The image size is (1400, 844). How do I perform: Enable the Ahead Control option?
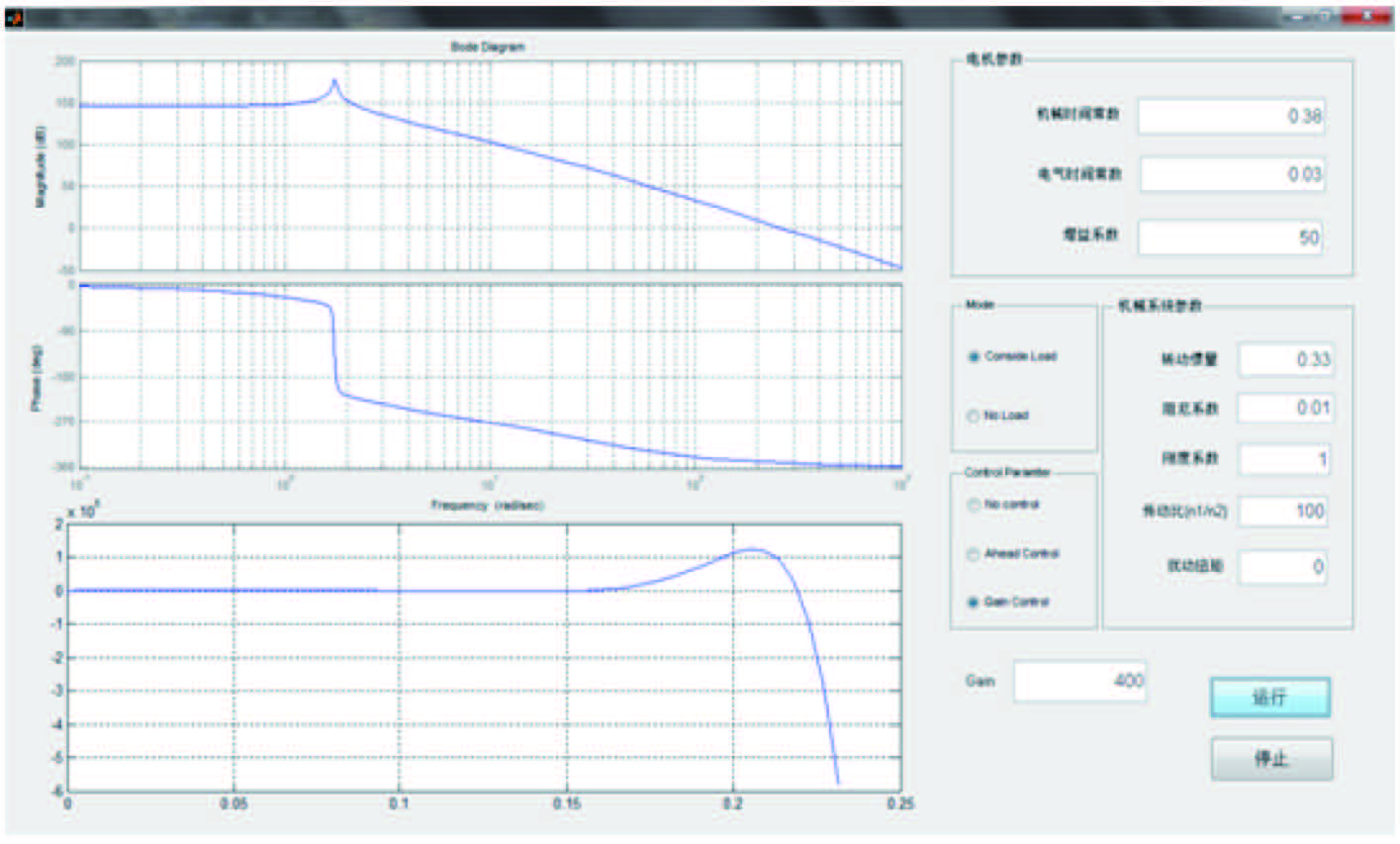[974, 554]
